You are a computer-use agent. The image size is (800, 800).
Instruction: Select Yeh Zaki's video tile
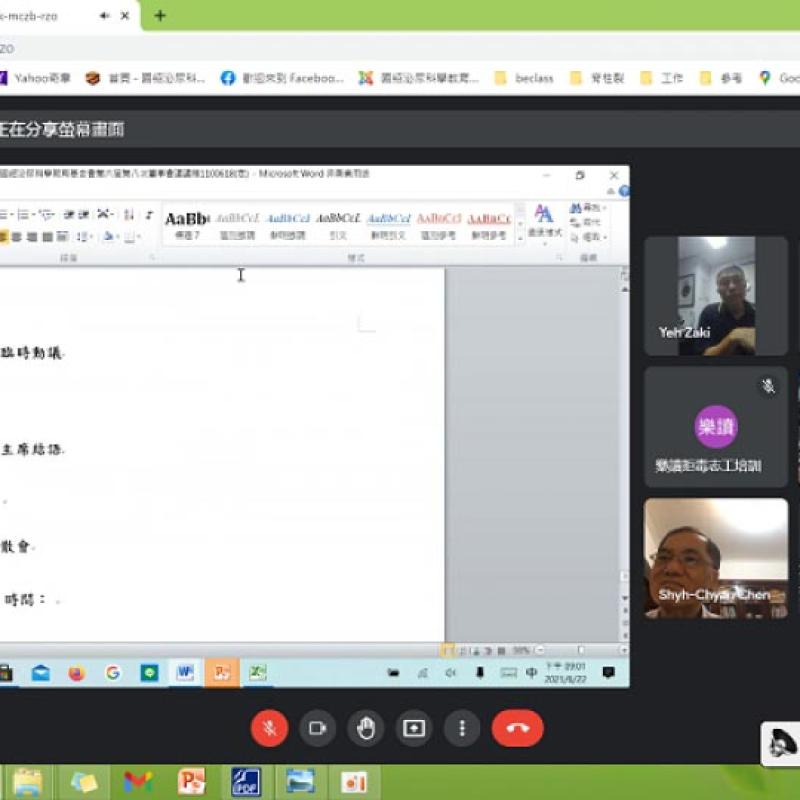click(716, 295)
